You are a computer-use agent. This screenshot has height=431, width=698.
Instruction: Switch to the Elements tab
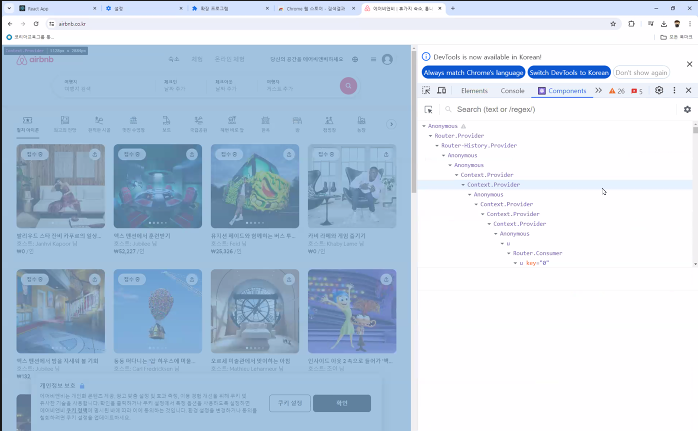(474, 91)
